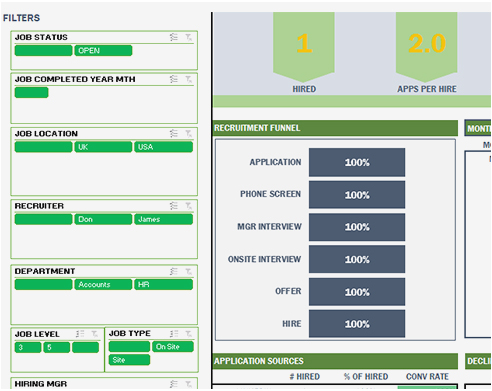Click the OFFER 100% funnel bar

pyautogui.click(x=357, y=292)
